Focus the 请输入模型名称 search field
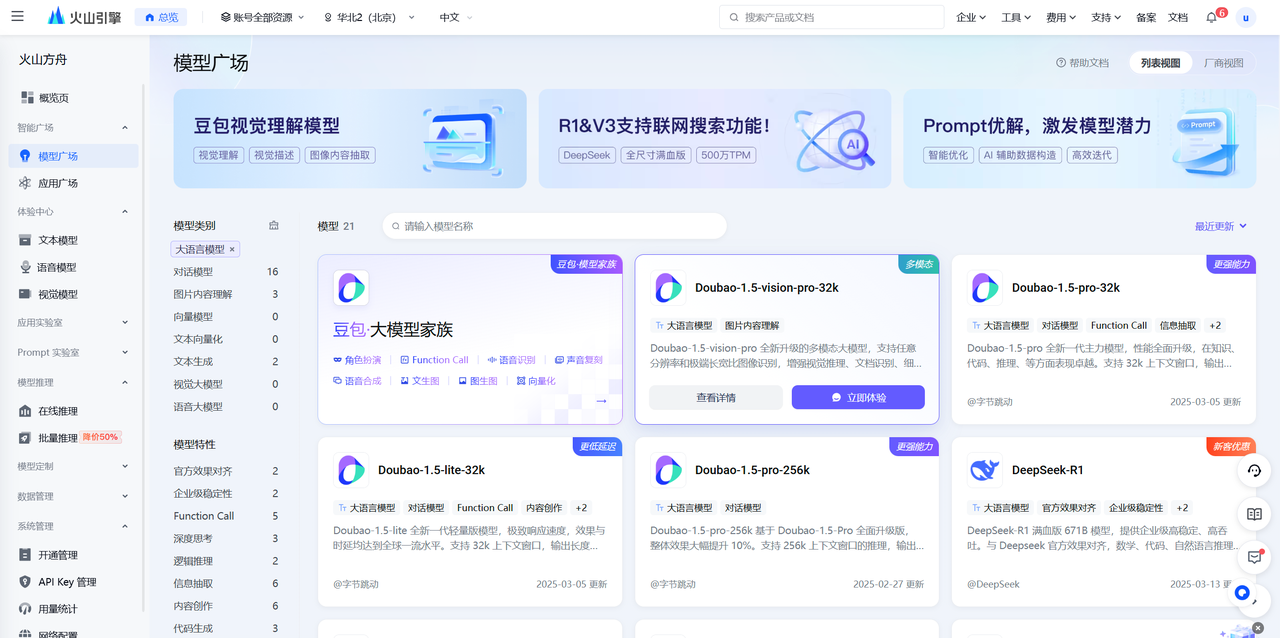 [x=554, y=226]
